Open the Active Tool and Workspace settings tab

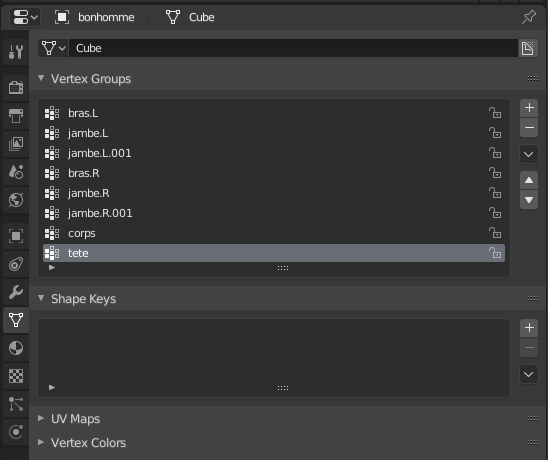[16, 52]
